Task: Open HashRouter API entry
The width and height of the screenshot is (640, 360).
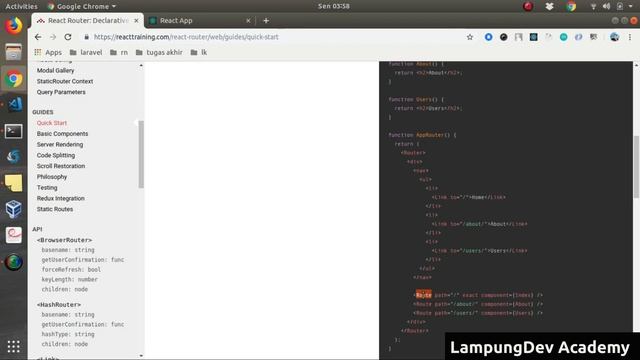Action: point(59,304)
